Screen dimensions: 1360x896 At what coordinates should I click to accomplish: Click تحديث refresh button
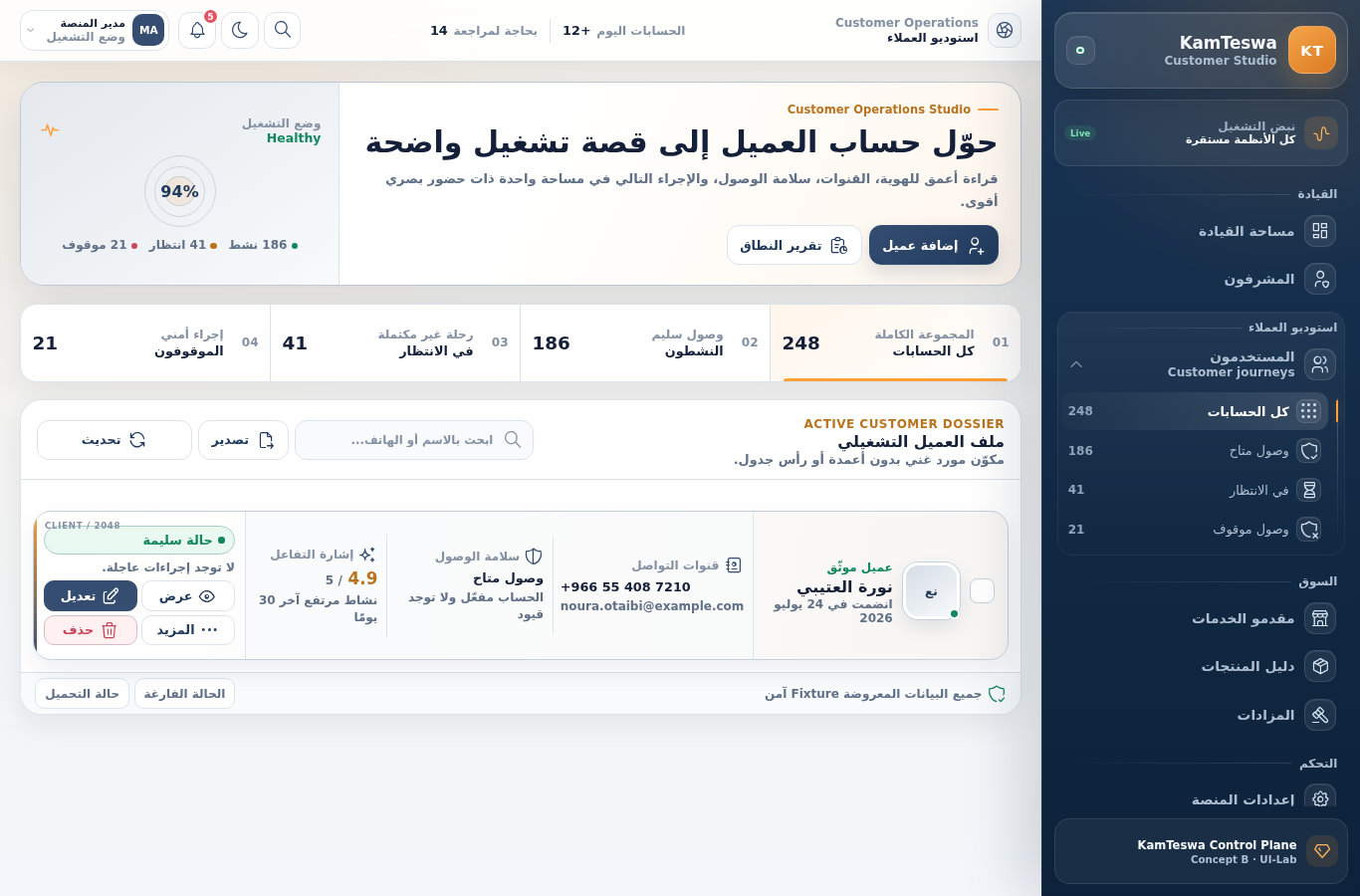click(114, 440)
